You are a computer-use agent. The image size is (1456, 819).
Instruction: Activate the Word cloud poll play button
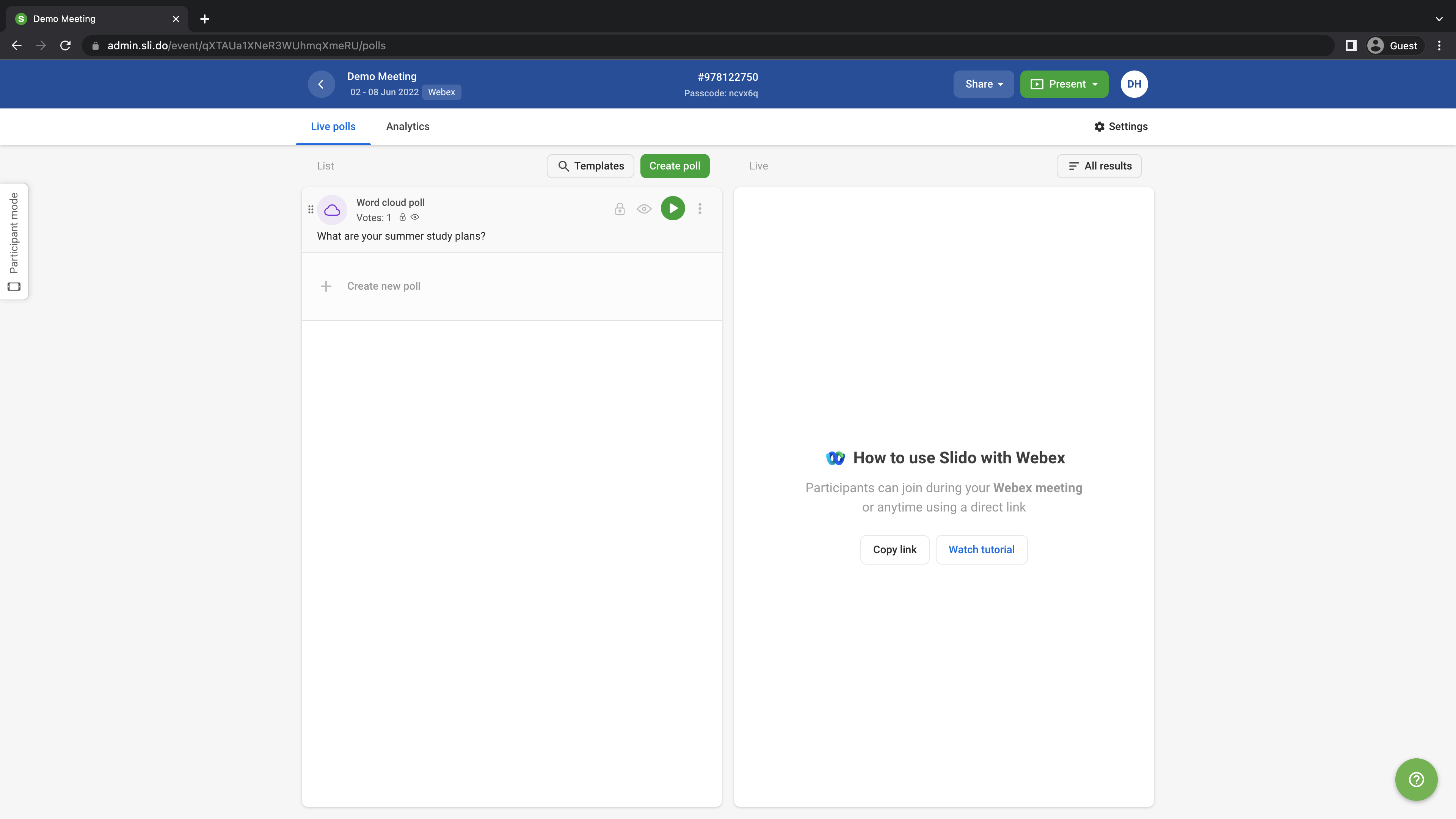click(x=673, y=209)
